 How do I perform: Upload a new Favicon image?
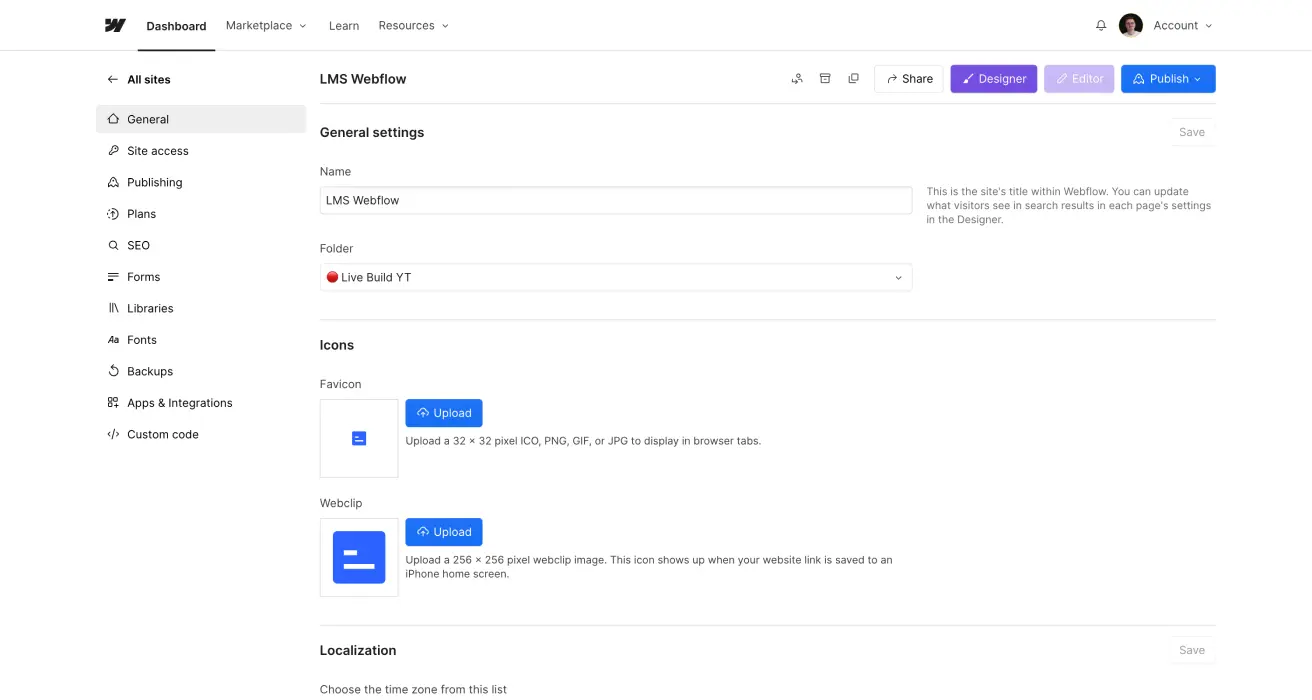click(x=444, y=412)
